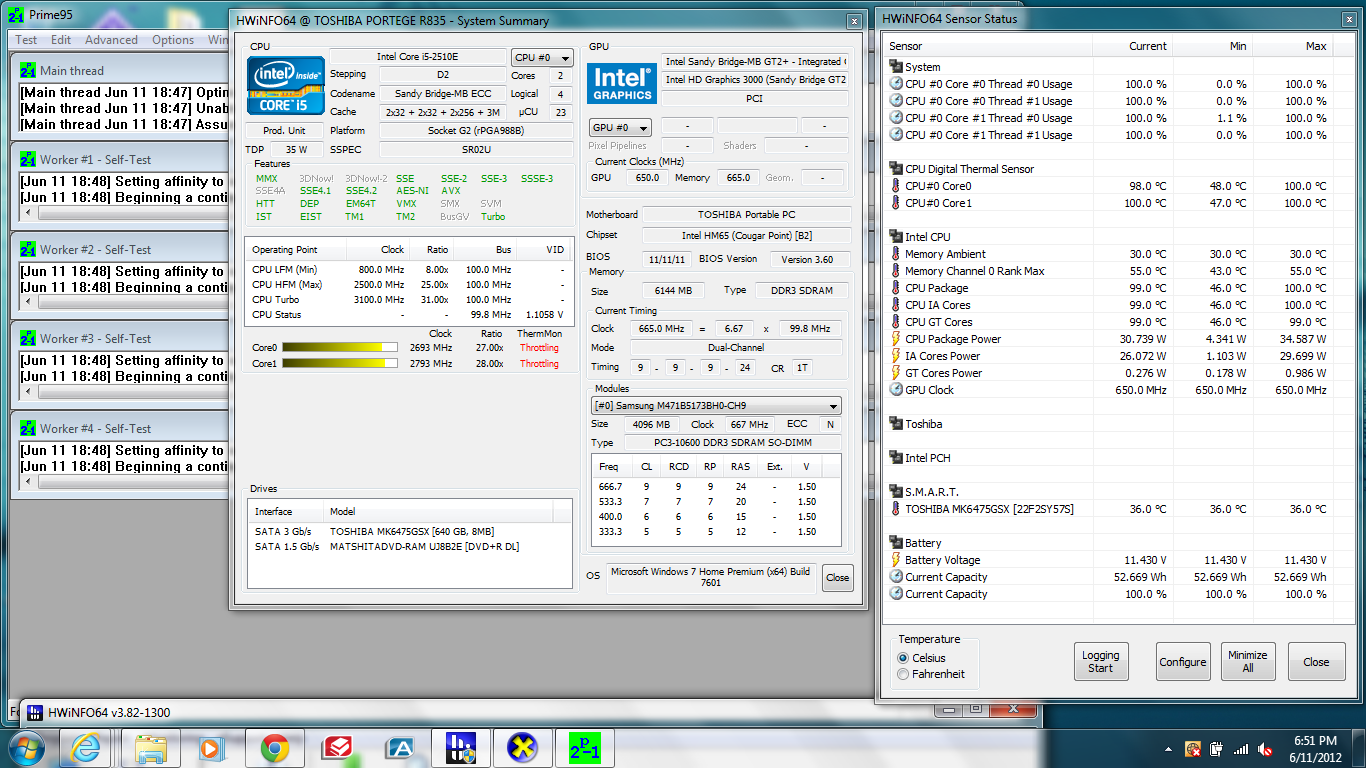Viewport: 1366px width, 768px height.
Task: Select the TOSHIBA MK6475GSX [640 GB, 8MB] drive row
Action: tap(409, 532)
